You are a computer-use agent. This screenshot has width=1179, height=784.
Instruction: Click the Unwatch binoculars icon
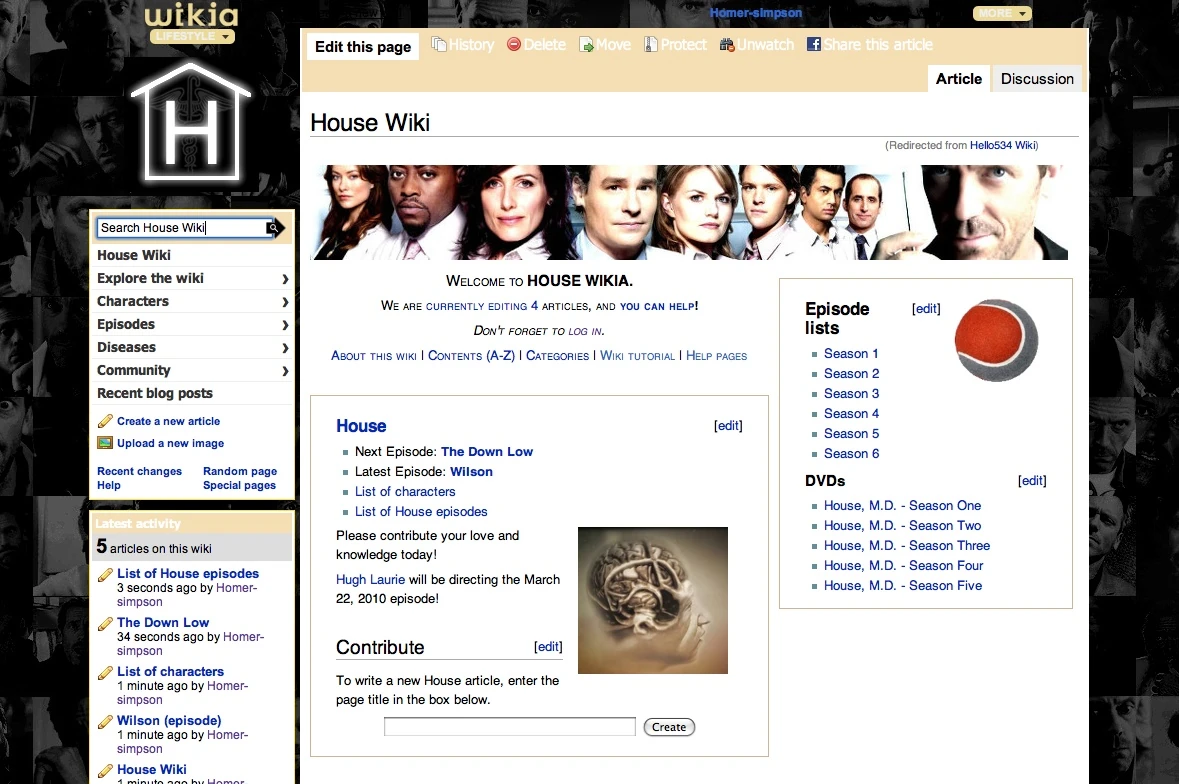pos(727,45)
